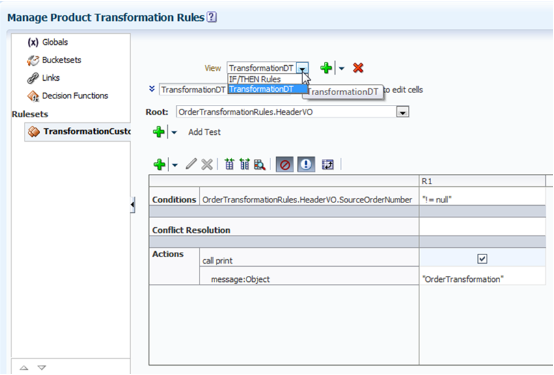Click the down triangle at panel bottom
The height and width of the screenshot is (375, 554).
[42, 368]
